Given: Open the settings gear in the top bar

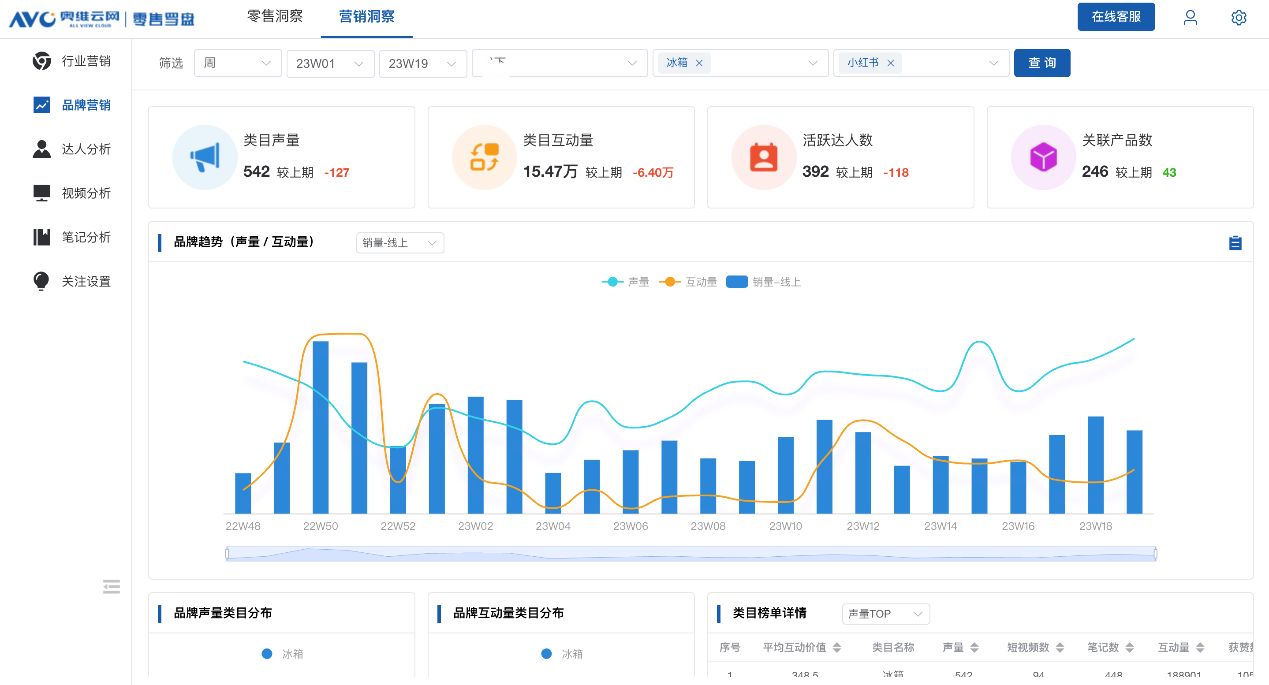Looking at the screenshot, I should tap(1238, 17).
